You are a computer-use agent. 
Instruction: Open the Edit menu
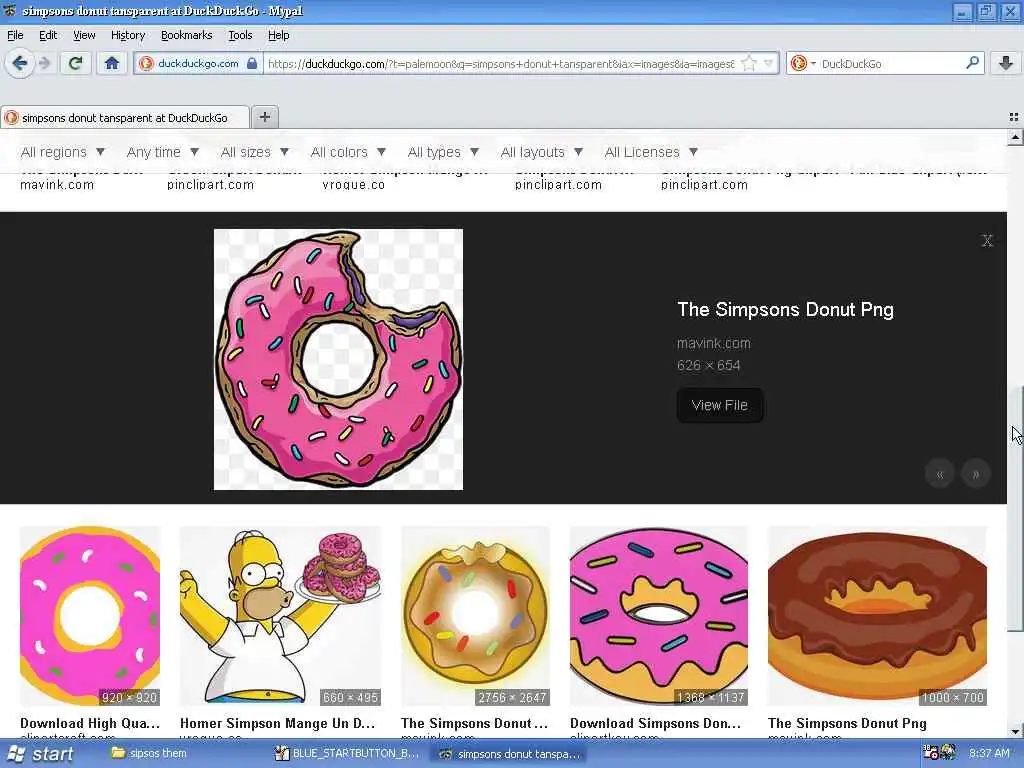[x=48, y=35]
